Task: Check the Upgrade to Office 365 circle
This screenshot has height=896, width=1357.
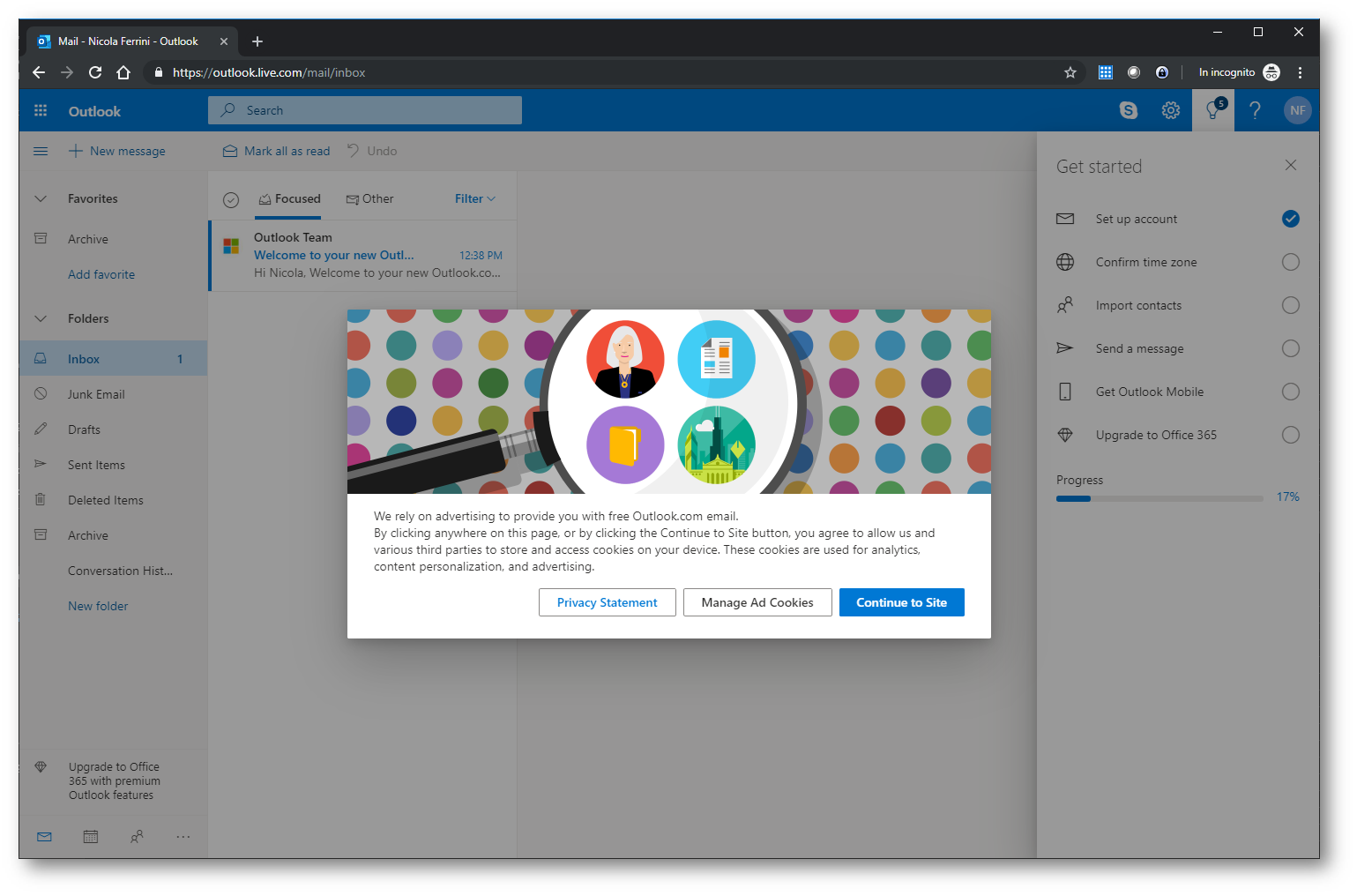Action: click(1291, 435)
